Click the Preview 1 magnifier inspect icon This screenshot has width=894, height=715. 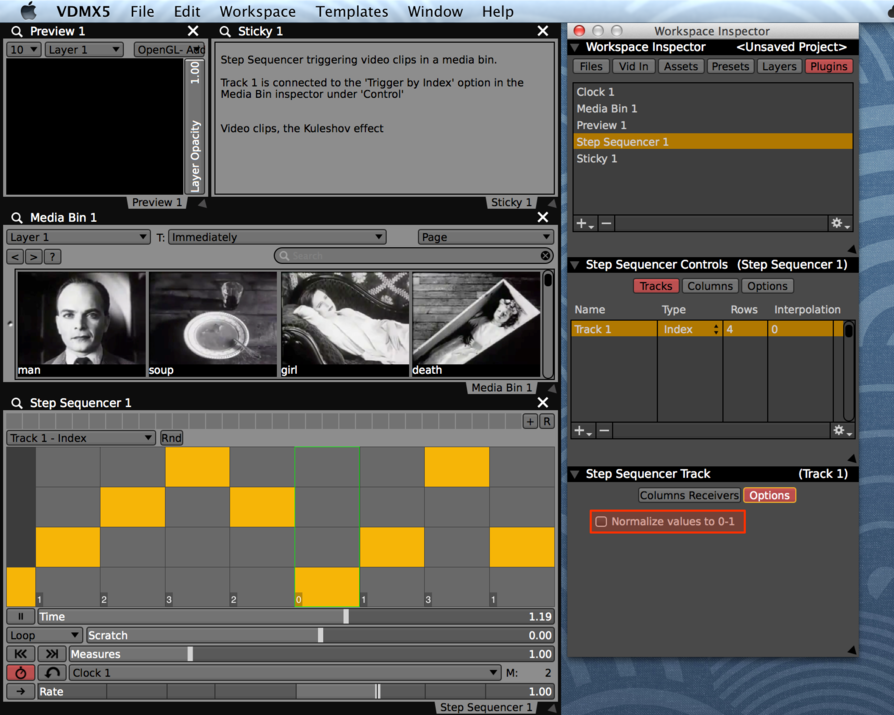(17, 31)
